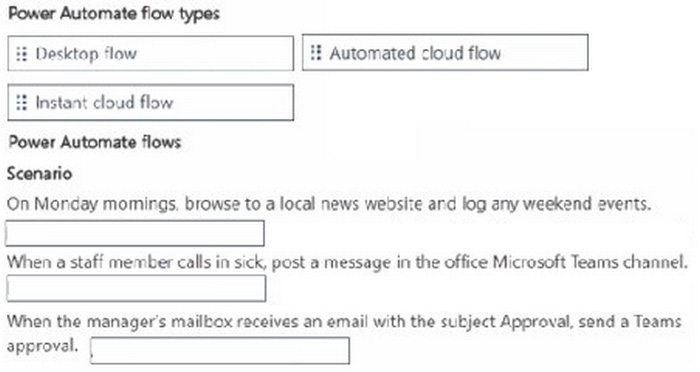Click the 'Scenario' label

pyautogui.click(x=39, y=174)
